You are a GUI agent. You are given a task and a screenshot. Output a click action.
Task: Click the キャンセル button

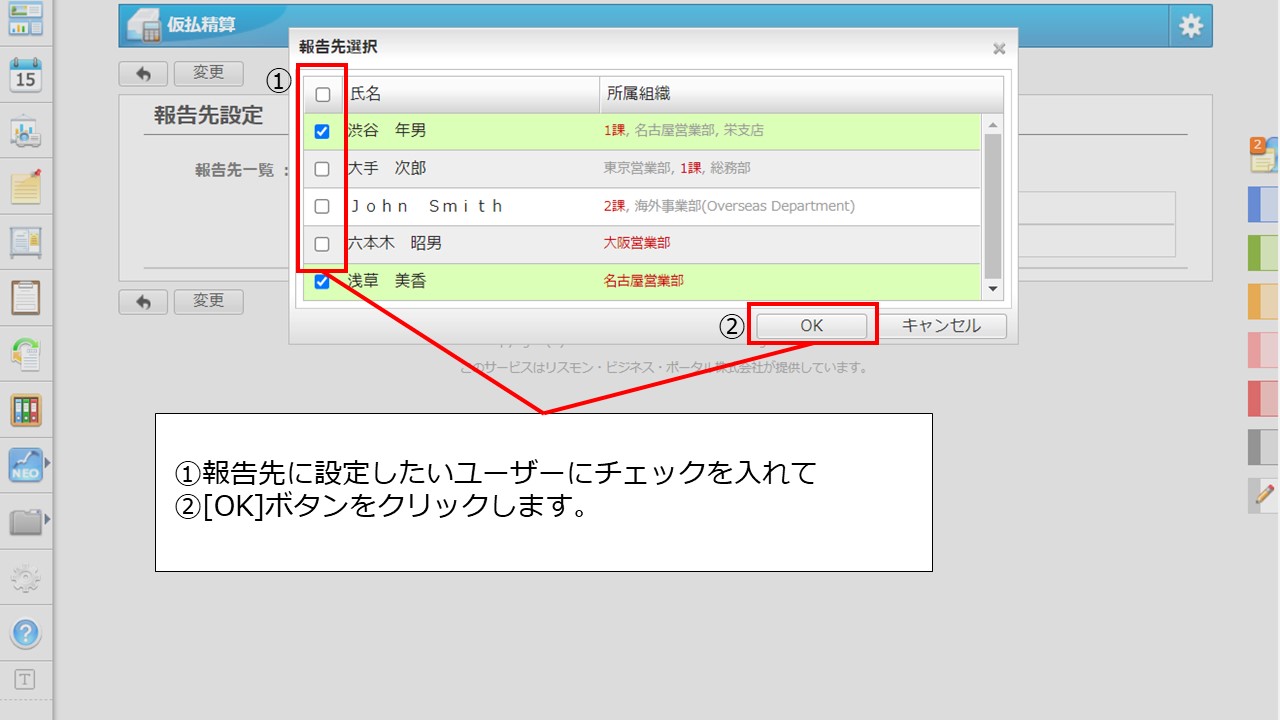click(941, 326)
